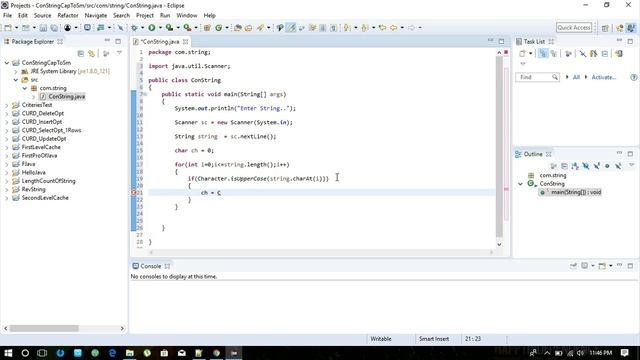Toggle Hide Fields in Outline toolbar
This screenshot has width=640, height=360.
[586, 166]
